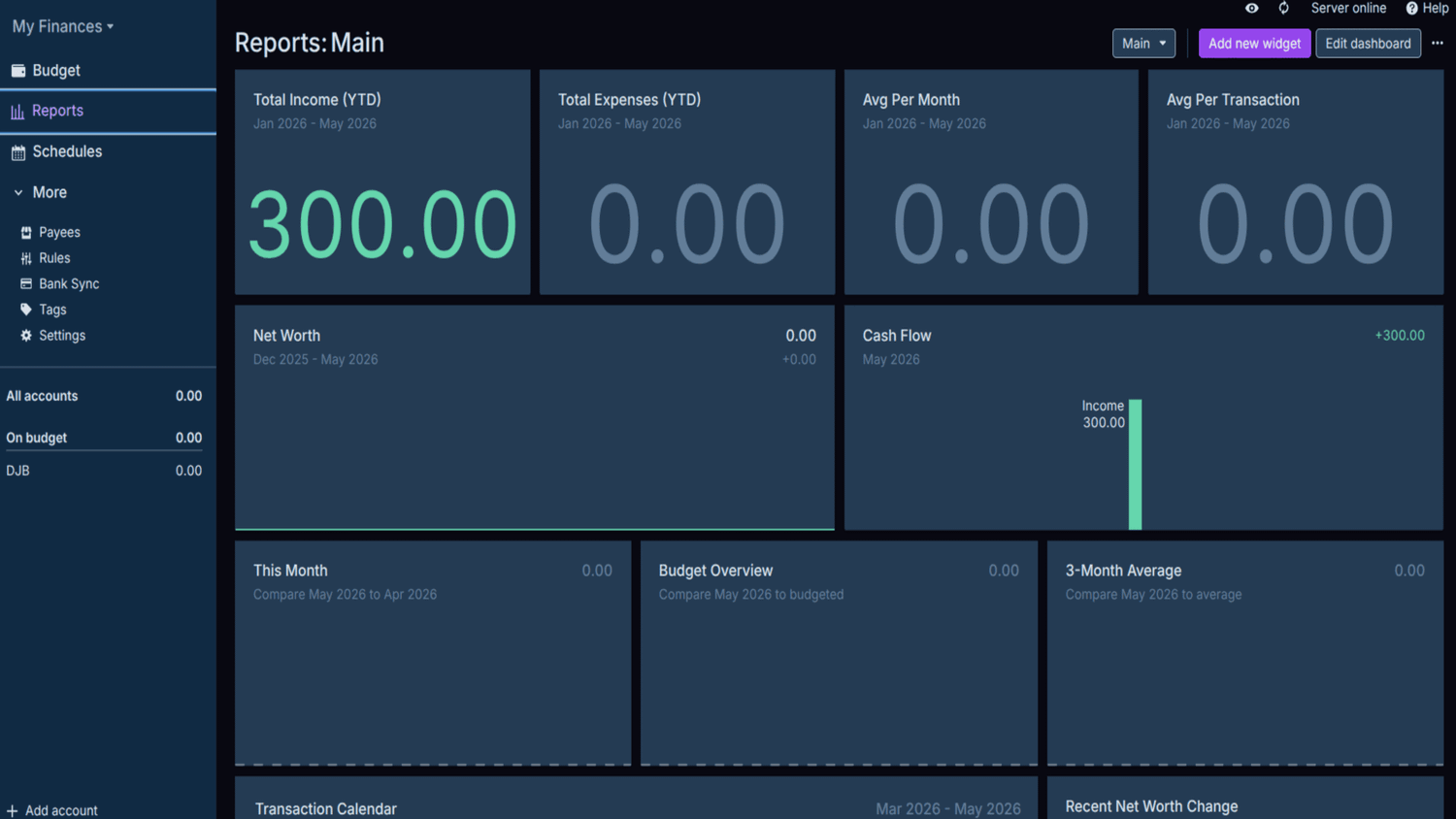Click the Tags label icon
The width and height of the screenshot is (1456, 819).
tap(26, 310)
